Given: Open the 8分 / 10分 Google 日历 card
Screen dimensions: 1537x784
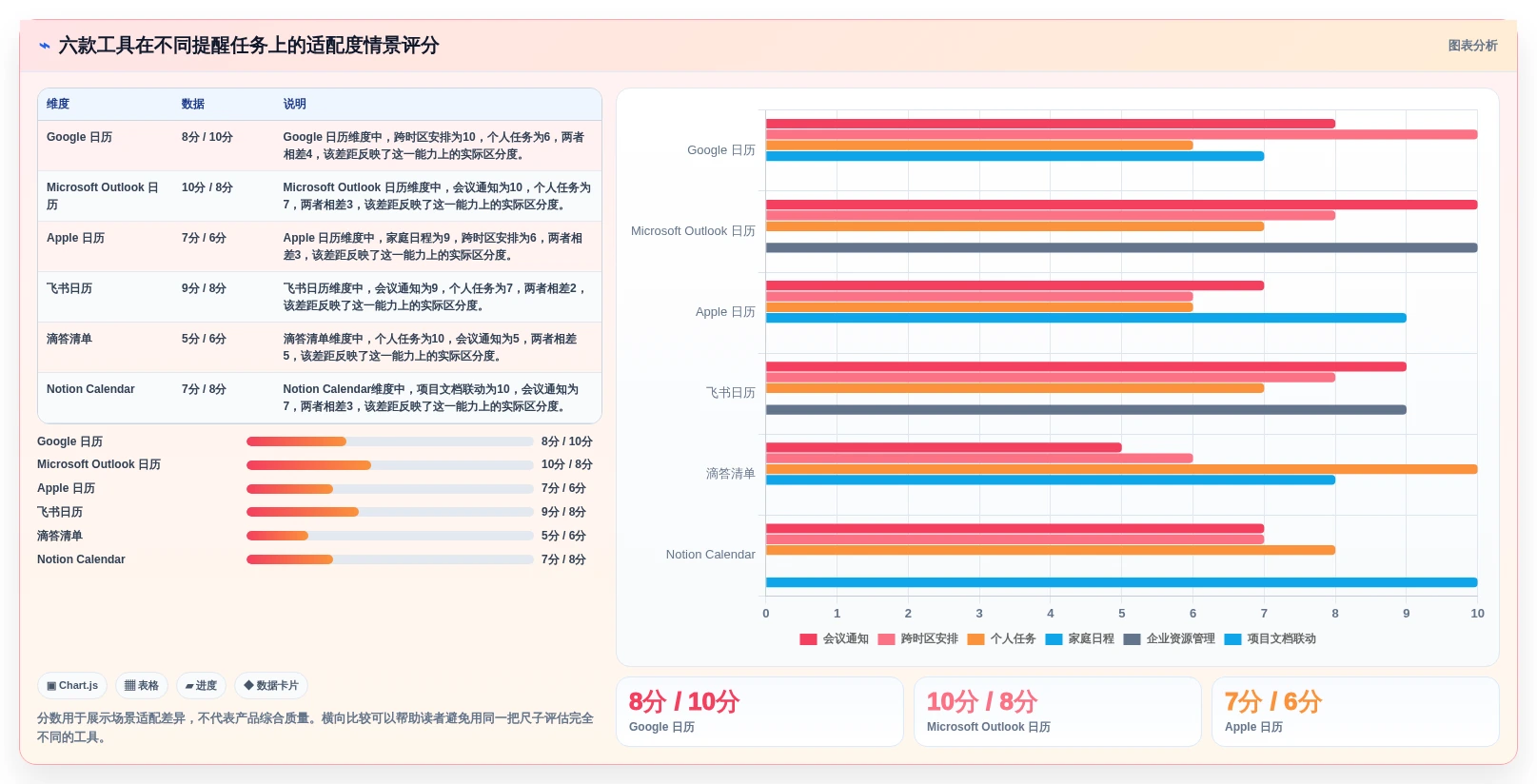Looking at the screenshot, I should point(759,712).
